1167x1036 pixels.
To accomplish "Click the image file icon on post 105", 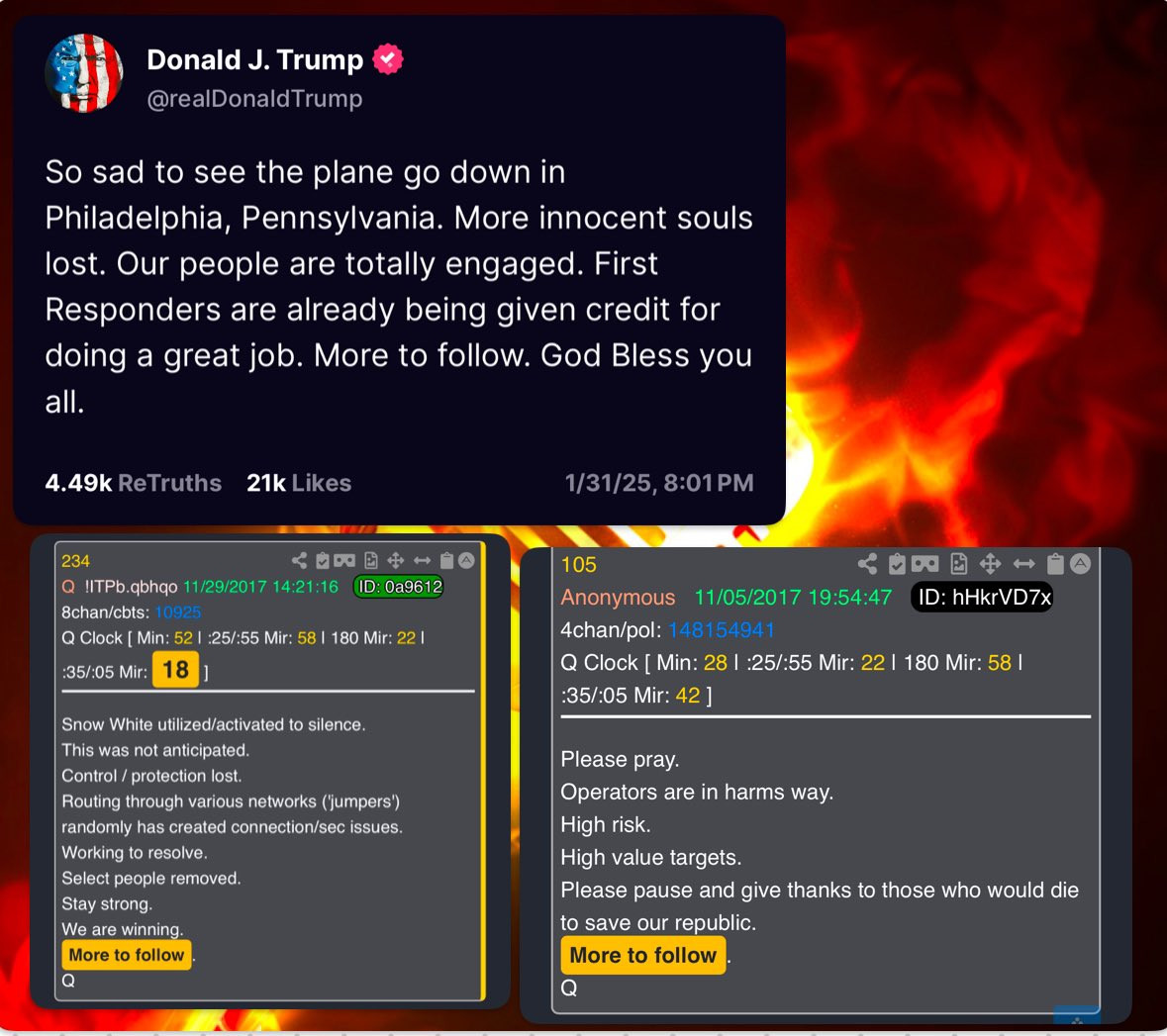I will (958, 564).
